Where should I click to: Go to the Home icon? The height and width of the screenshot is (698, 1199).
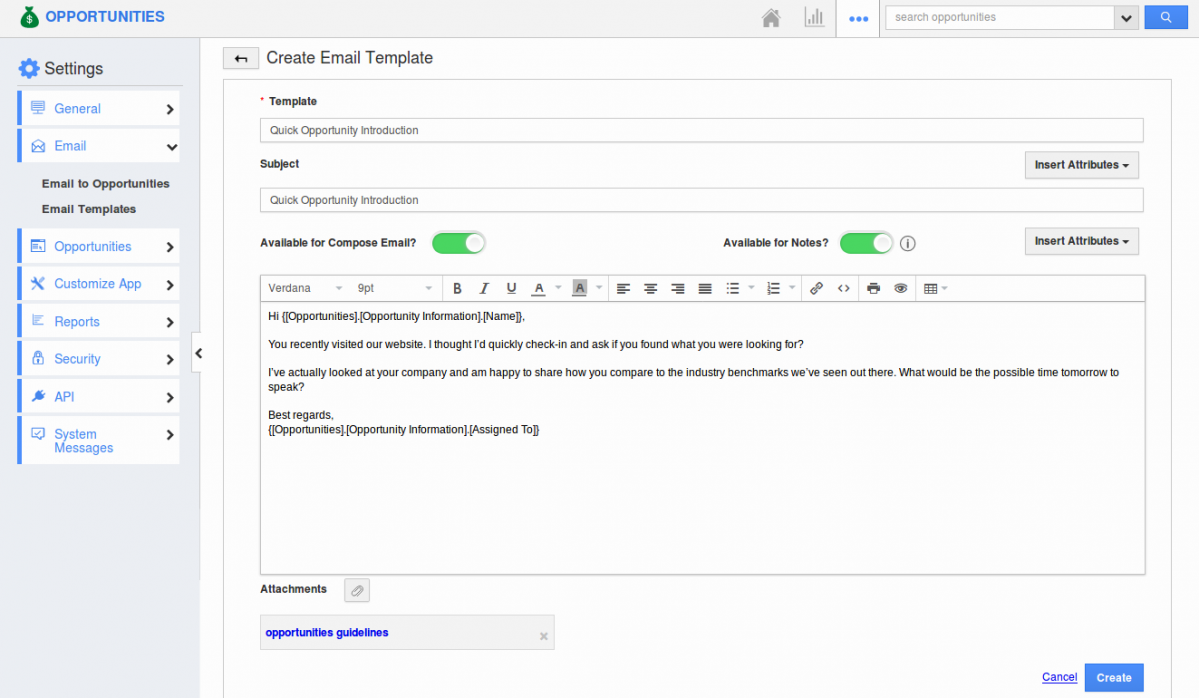coord(771,18)
